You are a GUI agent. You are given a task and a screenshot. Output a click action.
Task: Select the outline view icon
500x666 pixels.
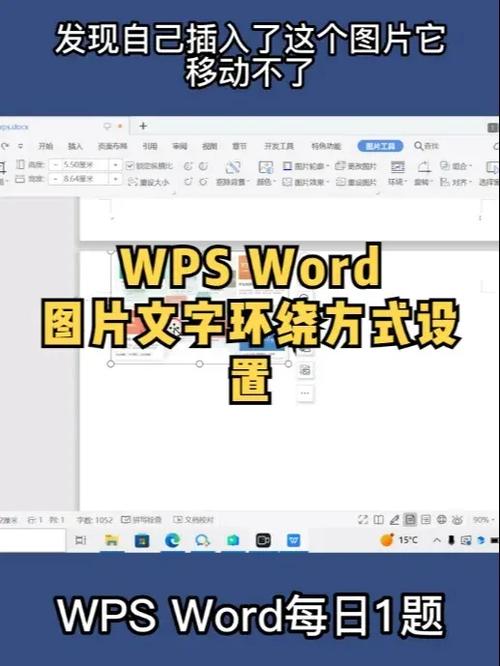426,519
